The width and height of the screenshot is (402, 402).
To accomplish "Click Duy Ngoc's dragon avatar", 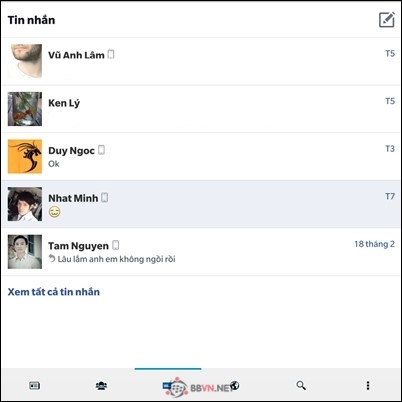I will 25,156.
